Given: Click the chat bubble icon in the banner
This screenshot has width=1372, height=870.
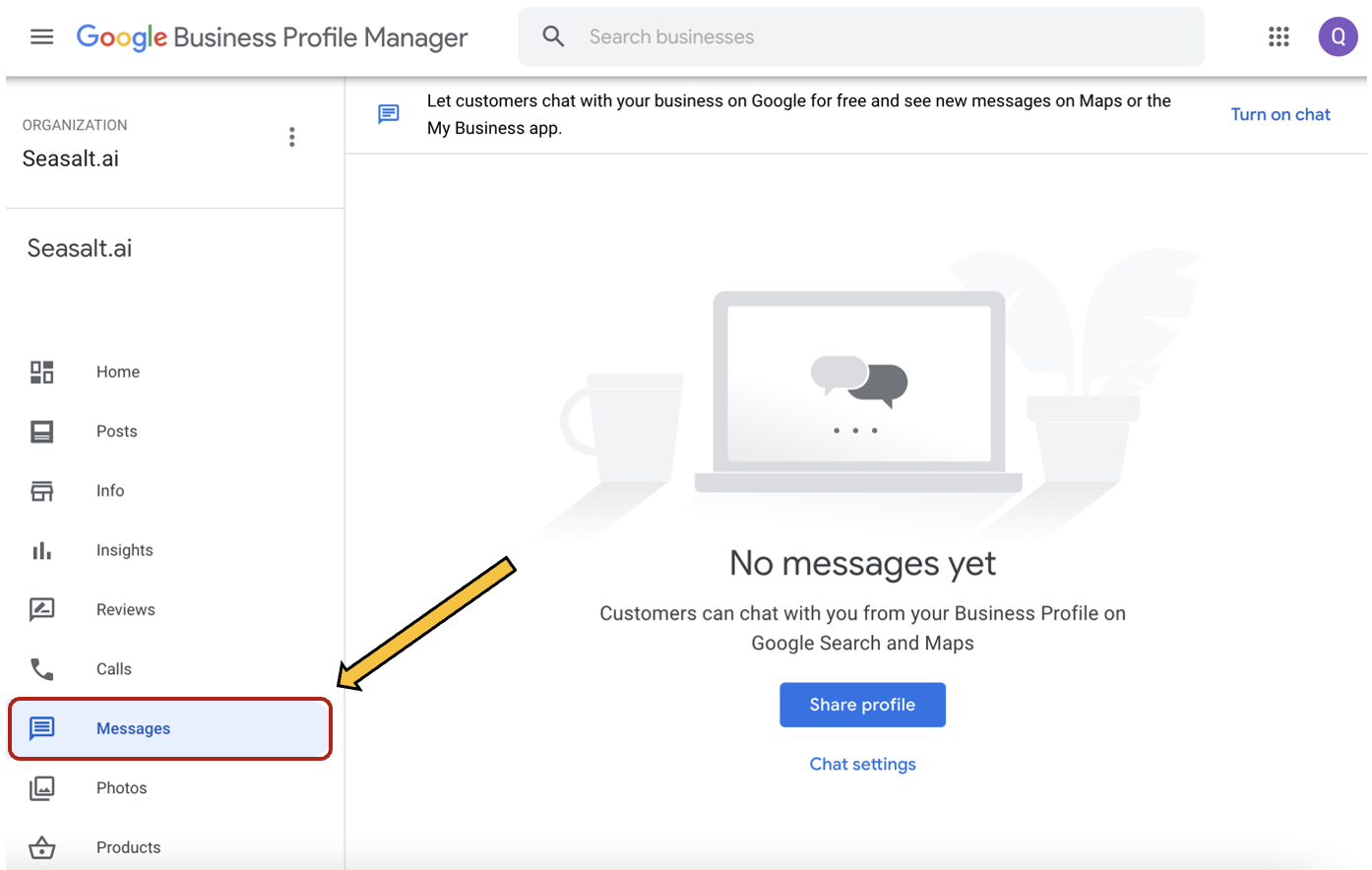Looking at the screenshot, I should click(x=388, y=113).
